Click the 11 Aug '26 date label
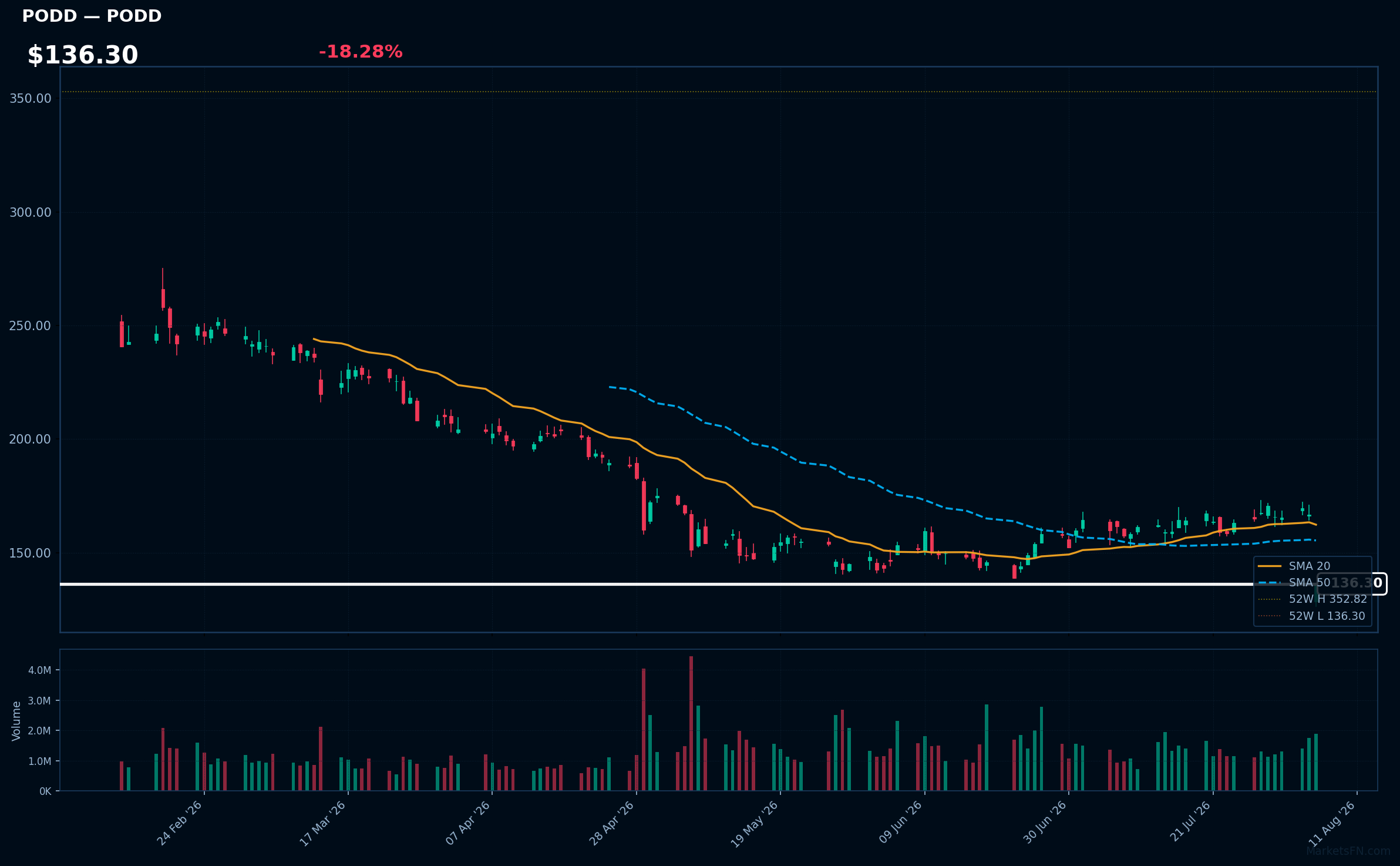 click(1332, 824)
